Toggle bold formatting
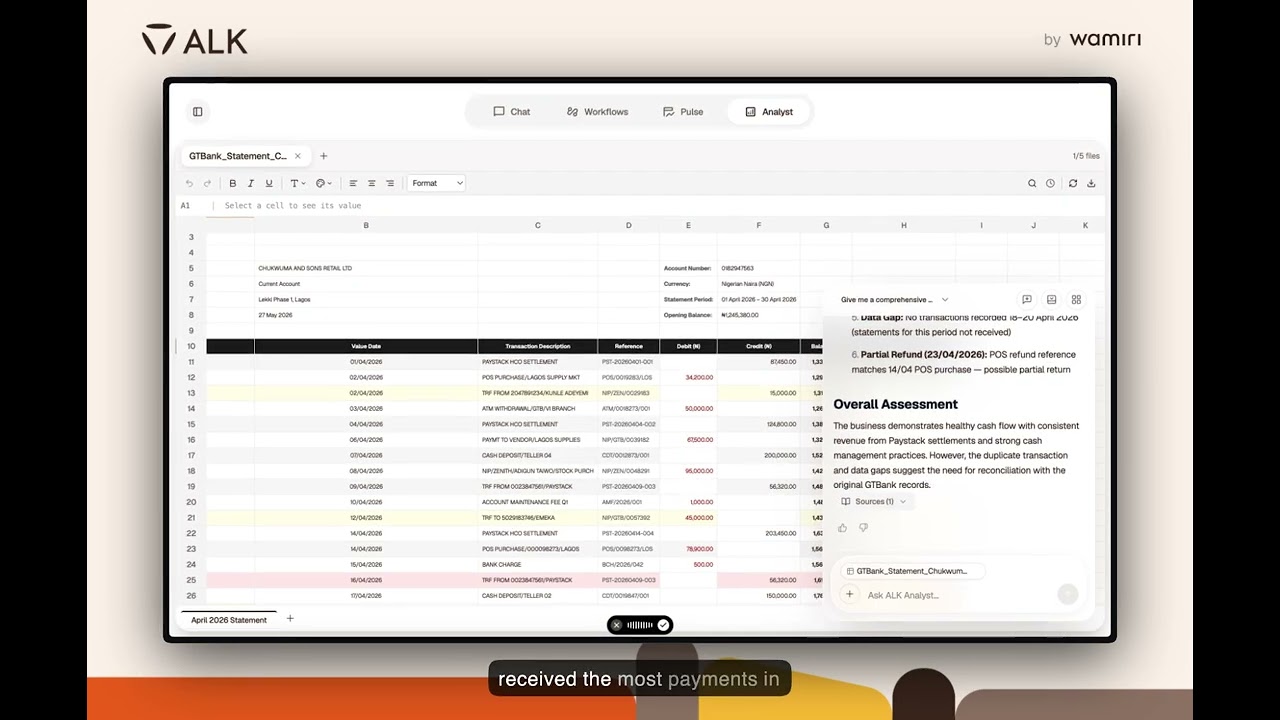The image size is (1280, 720). click(x=233, y=183)
